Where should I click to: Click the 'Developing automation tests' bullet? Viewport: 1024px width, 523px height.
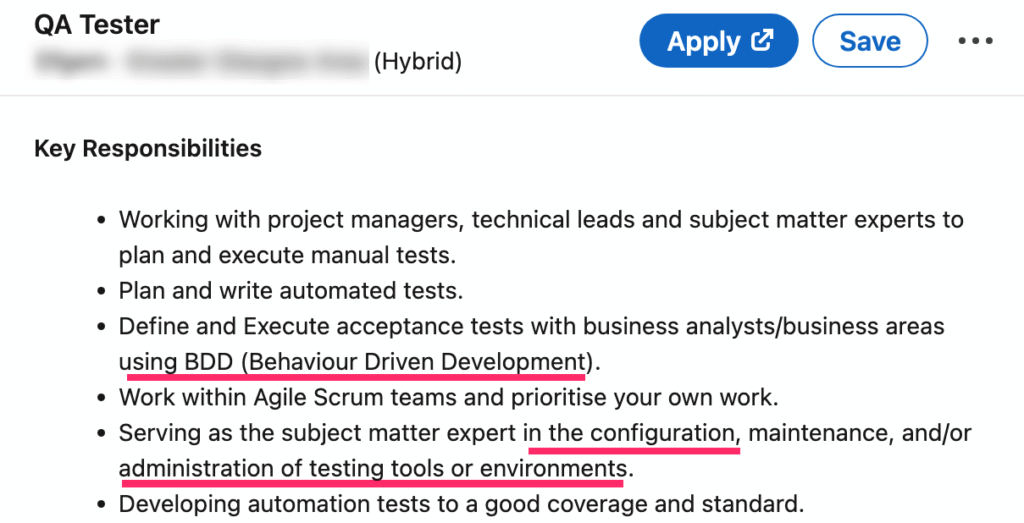coord(460,504)
